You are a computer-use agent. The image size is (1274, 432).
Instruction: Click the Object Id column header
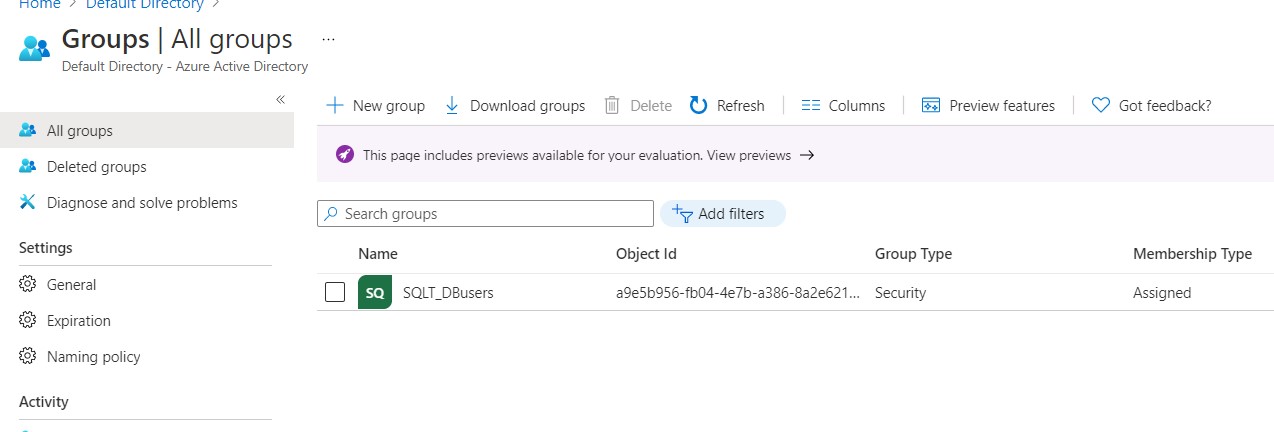tap(646, 254)
